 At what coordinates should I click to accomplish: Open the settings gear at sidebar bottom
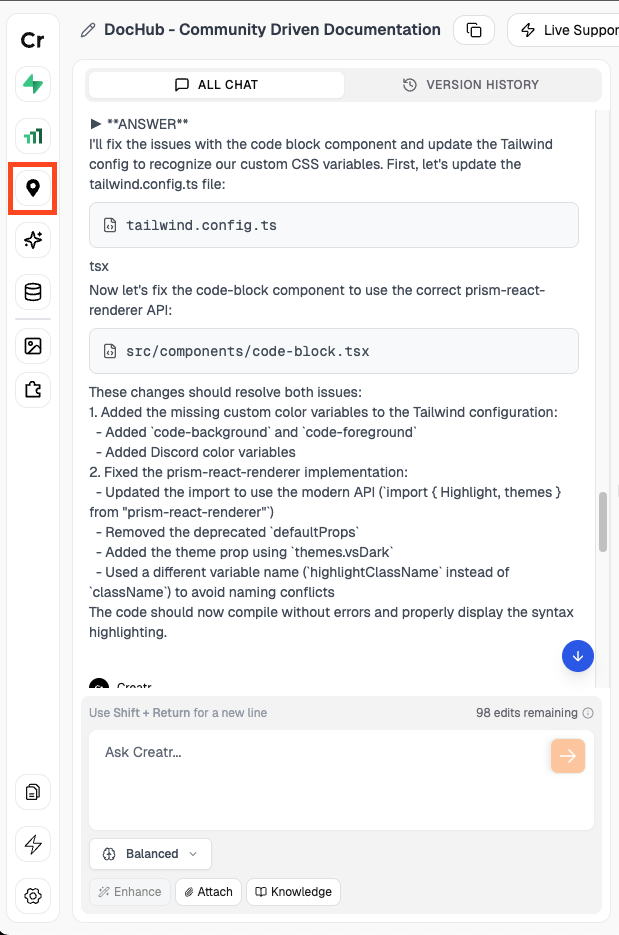click(x=32, y=897)
